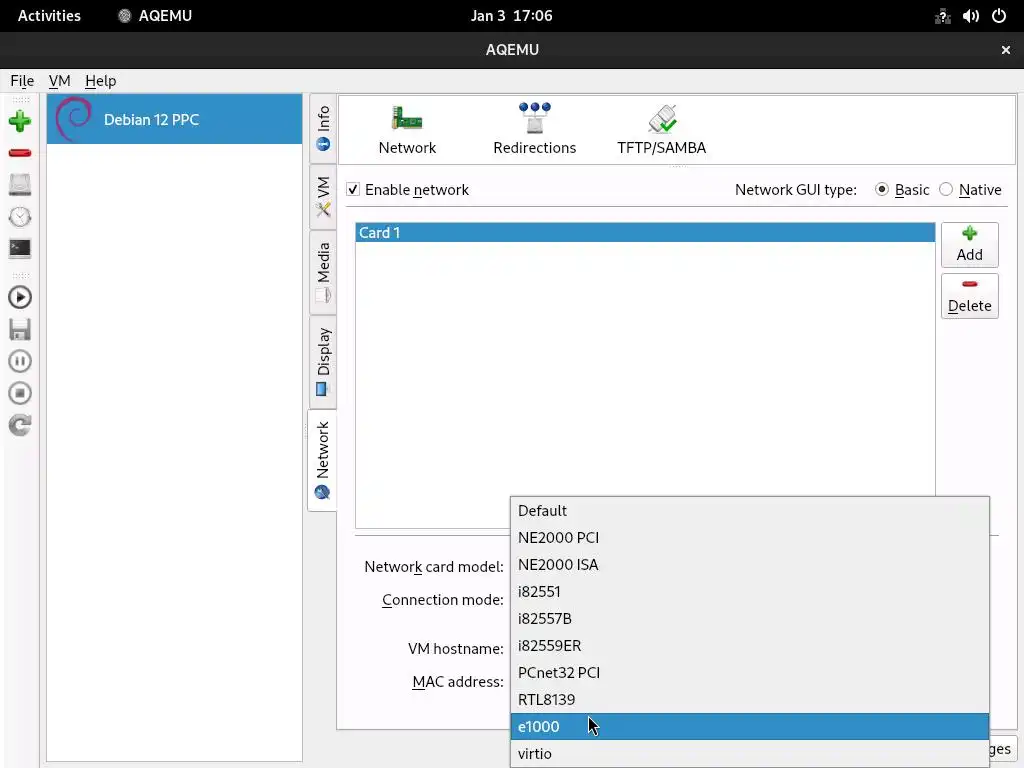Select the Basic network GUI type
Screen dimensions: 1024x768
[x=882, y=189]
